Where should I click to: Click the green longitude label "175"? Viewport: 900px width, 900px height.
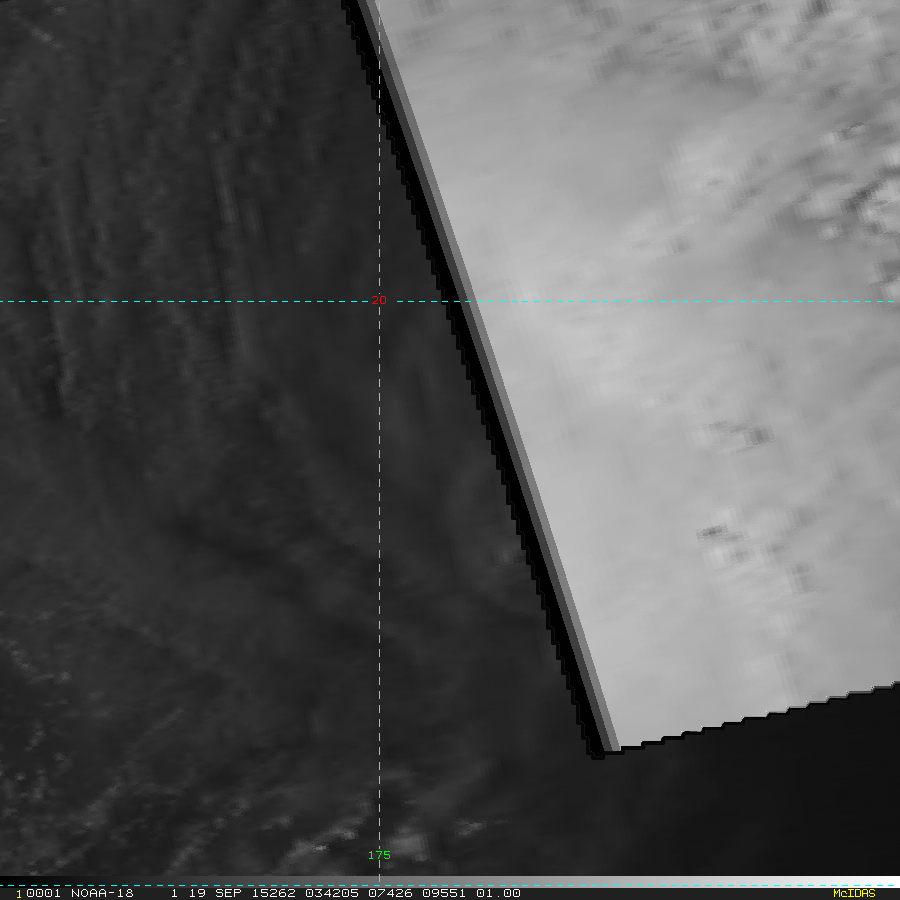(379, 855)
